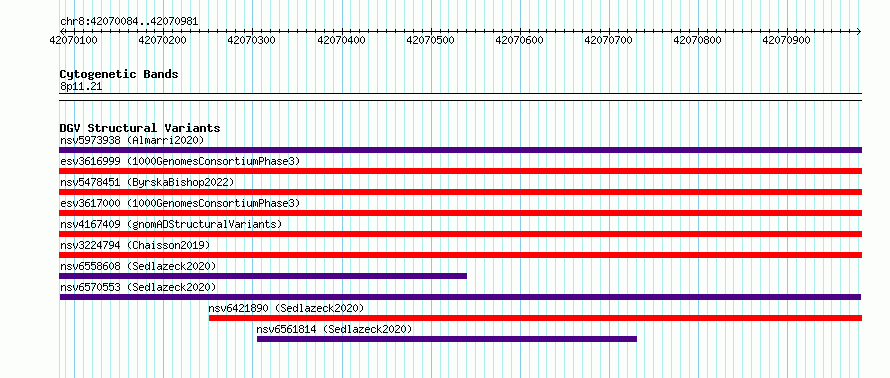This screenshot has width=890, height=378.
Task: Click ruler position 42070300
Action: [x=252, y=40]
